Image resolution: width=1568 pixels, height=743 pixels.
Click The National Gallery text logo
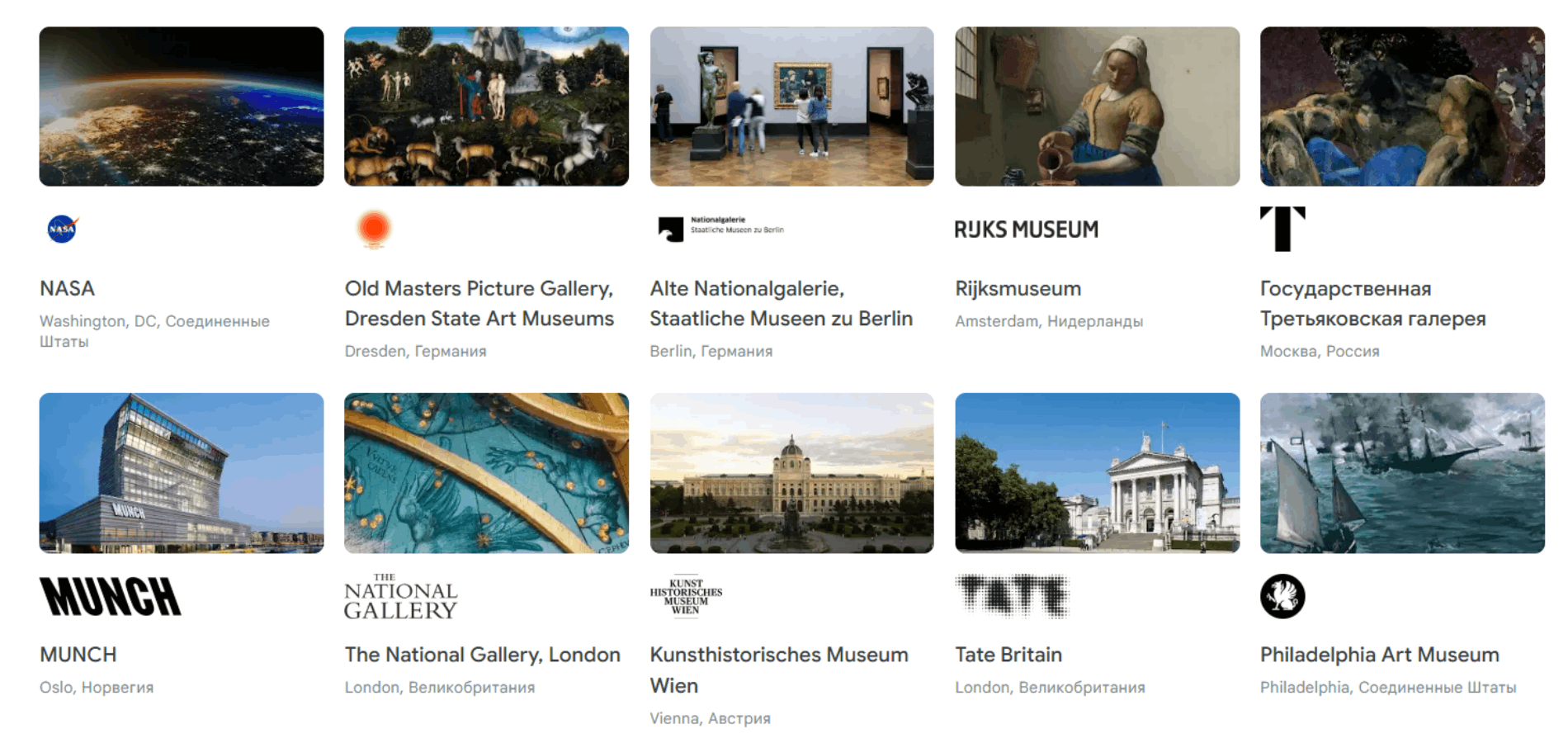click(x=400, y=596)
